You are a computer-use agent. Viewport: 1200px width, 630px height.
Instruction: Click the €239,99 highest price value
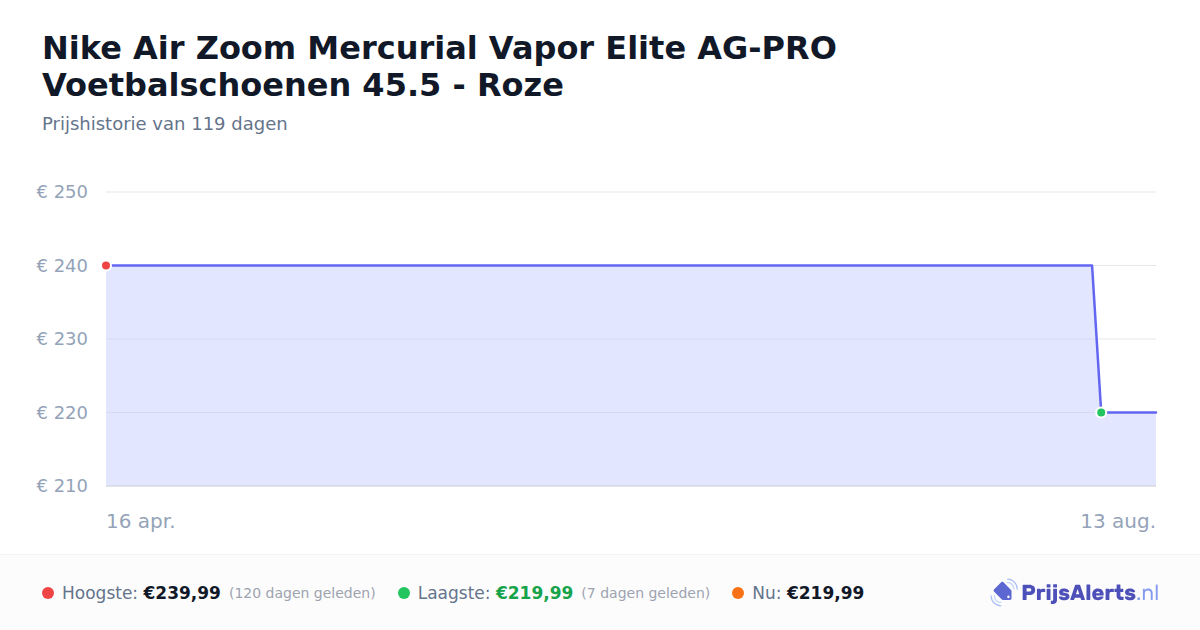pos(182,593)
